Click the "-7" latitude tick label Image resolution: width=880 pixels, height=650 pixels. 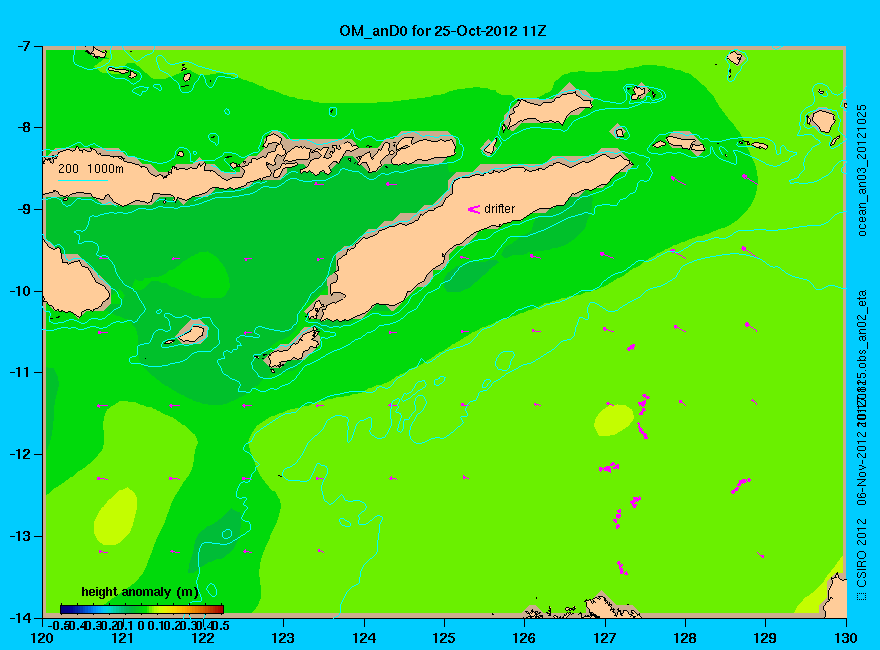pyautogui.click(x=22, y=47)
